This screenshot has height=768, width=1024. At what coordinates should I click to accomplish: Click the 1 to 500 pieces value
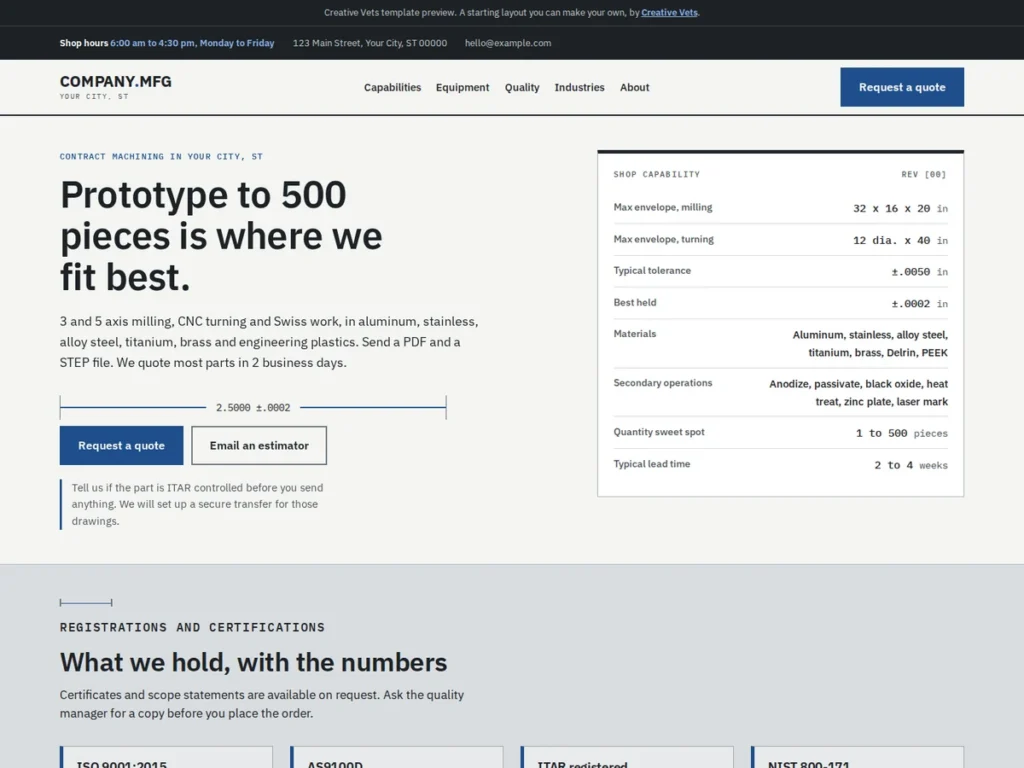pos(901,433)
